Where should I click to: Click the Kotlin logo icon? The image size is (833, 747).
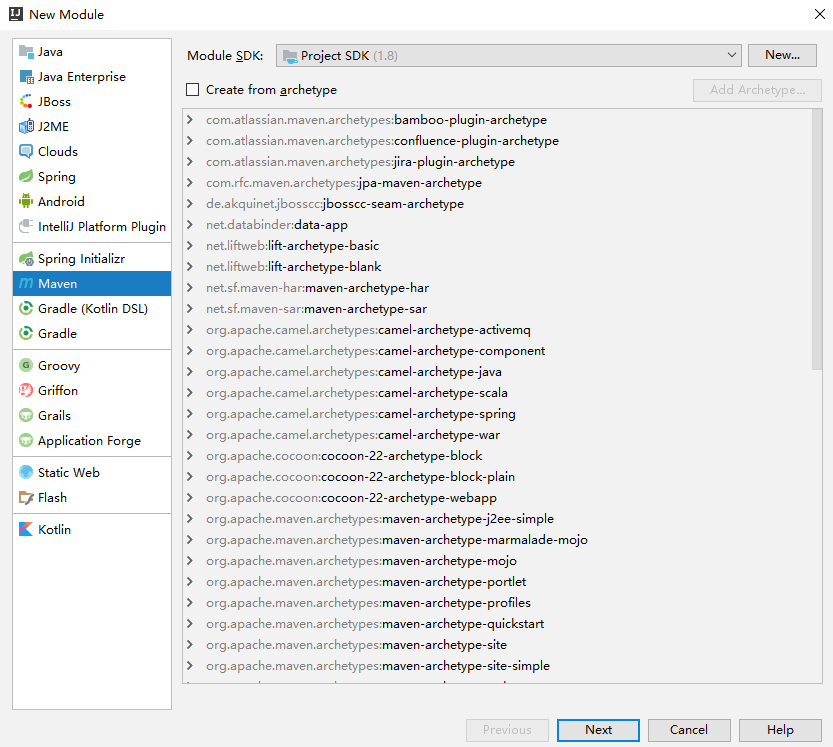point(27,530)
